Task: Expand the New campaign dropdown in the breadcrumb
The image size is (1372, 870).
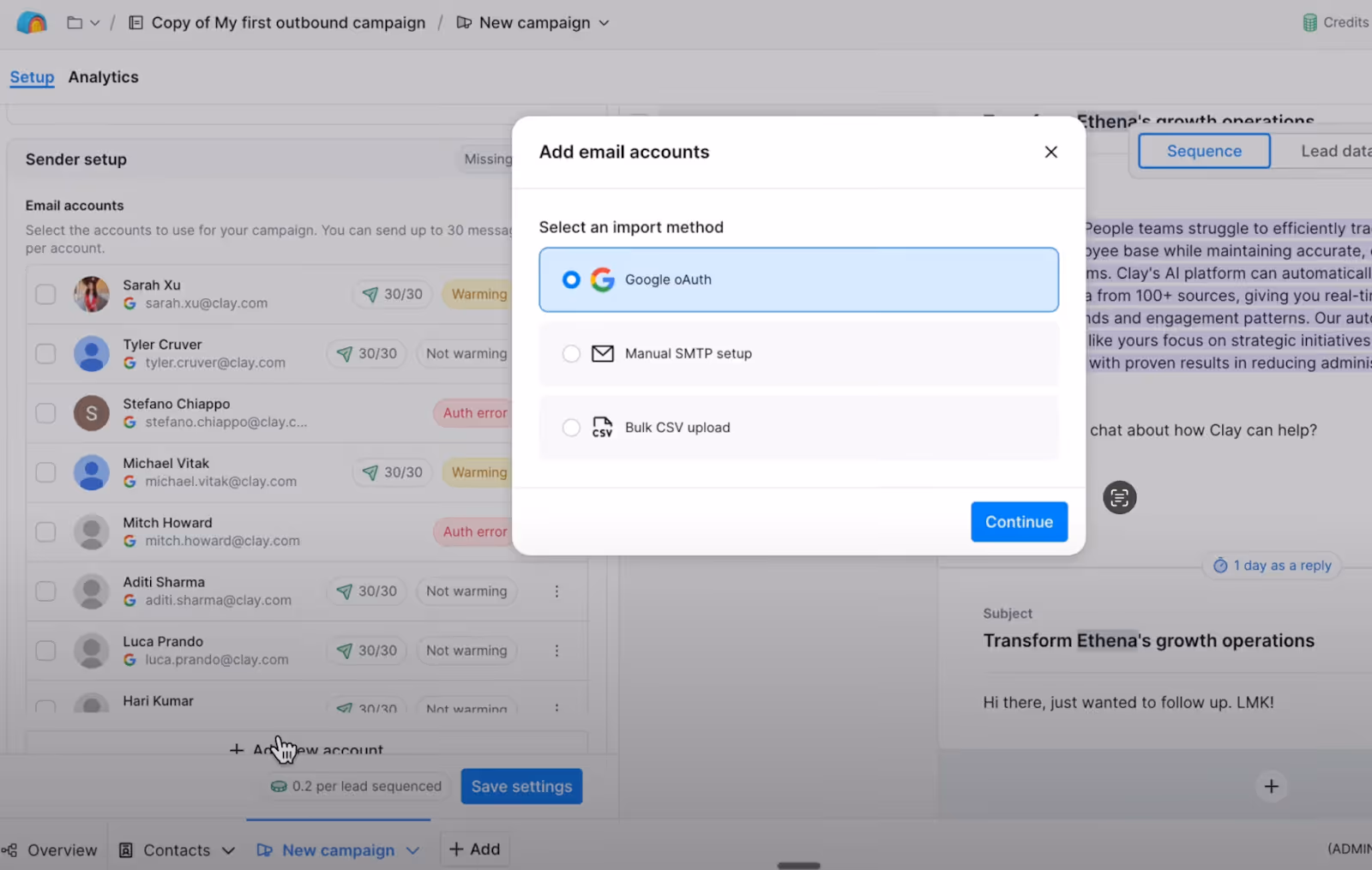Action: click(x=605, y=22)
